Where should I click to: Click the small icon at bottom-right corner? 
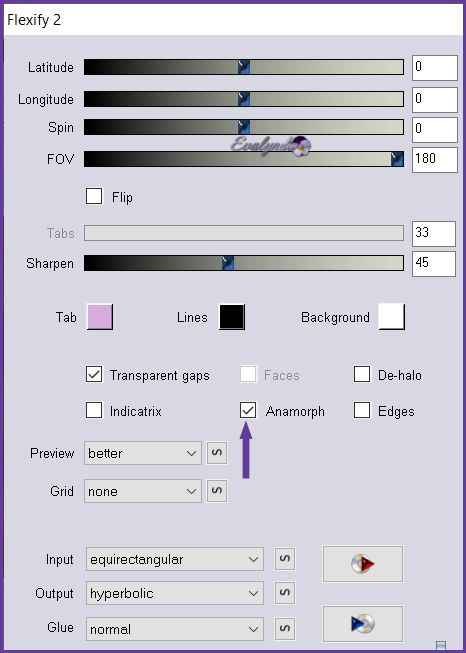(441, 646)
